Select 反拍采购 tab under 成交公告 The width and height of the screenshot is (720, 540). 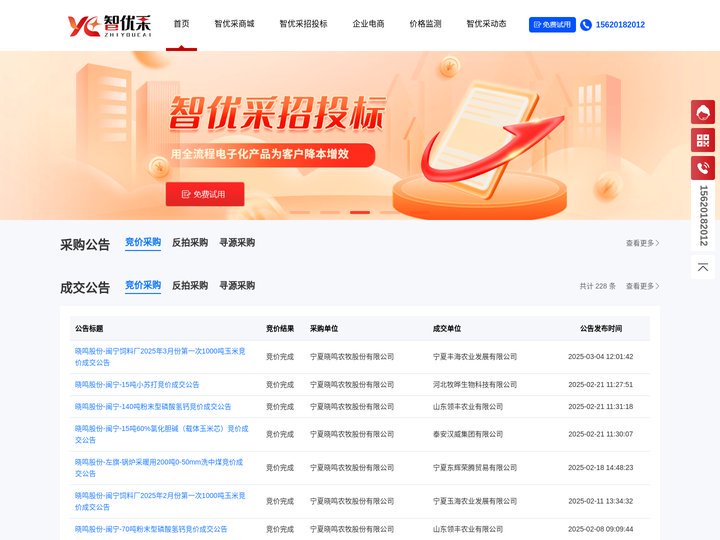(190, 286)
